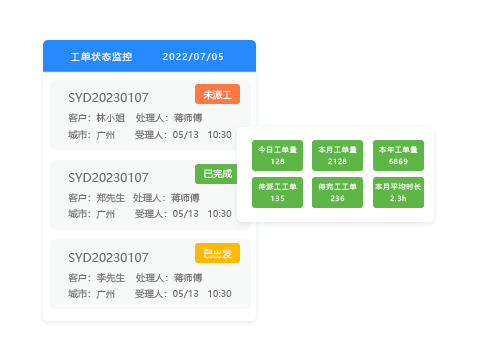480x360 pixels.
Task: Click the yellow 已出发 status badge
Action: point(217,253)
